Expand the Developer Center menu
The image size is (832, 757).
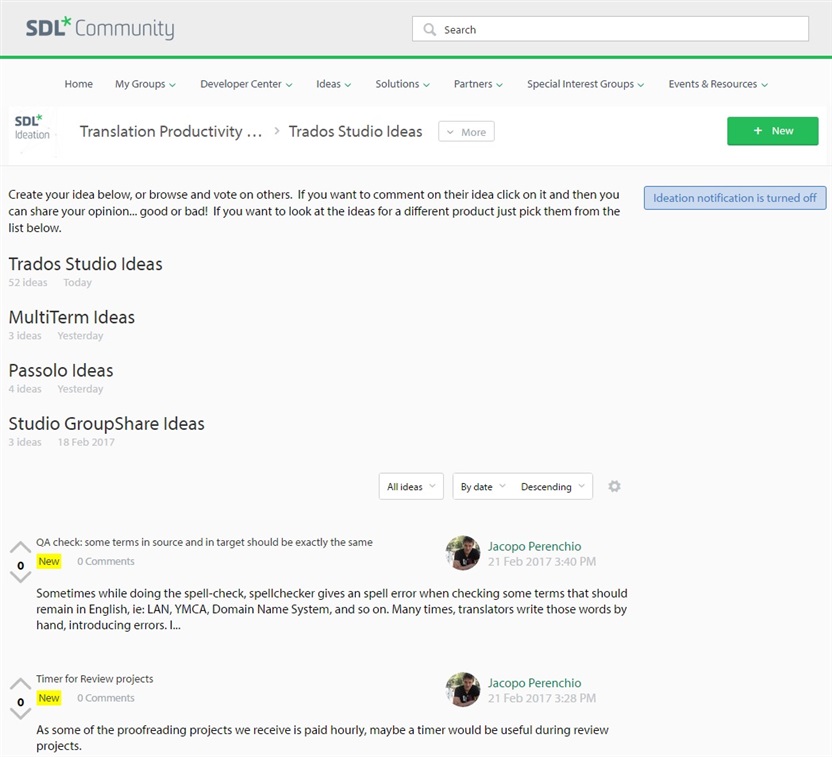[x=246, y=84]
